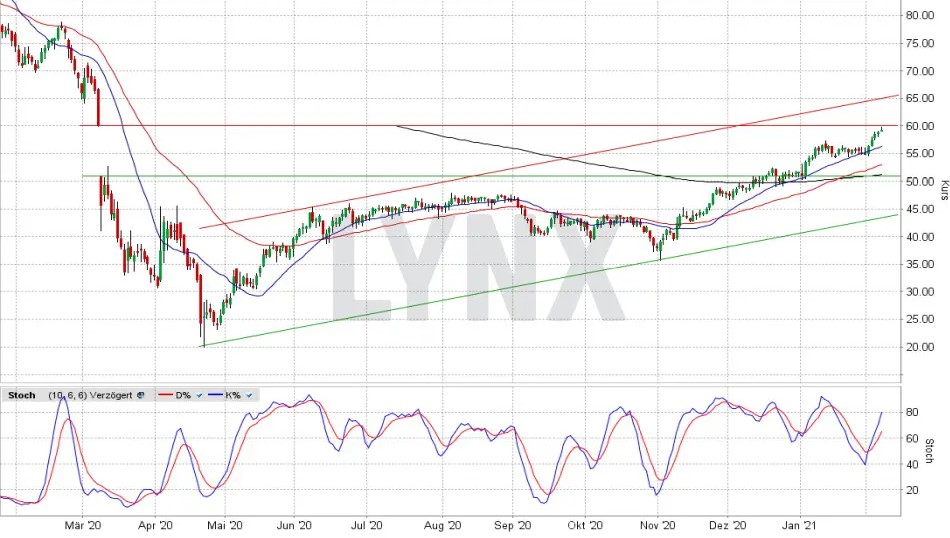Screen dimensions: 950x538
Task: Click the Jun '20 date label
Action: click(x=294, y=525)
